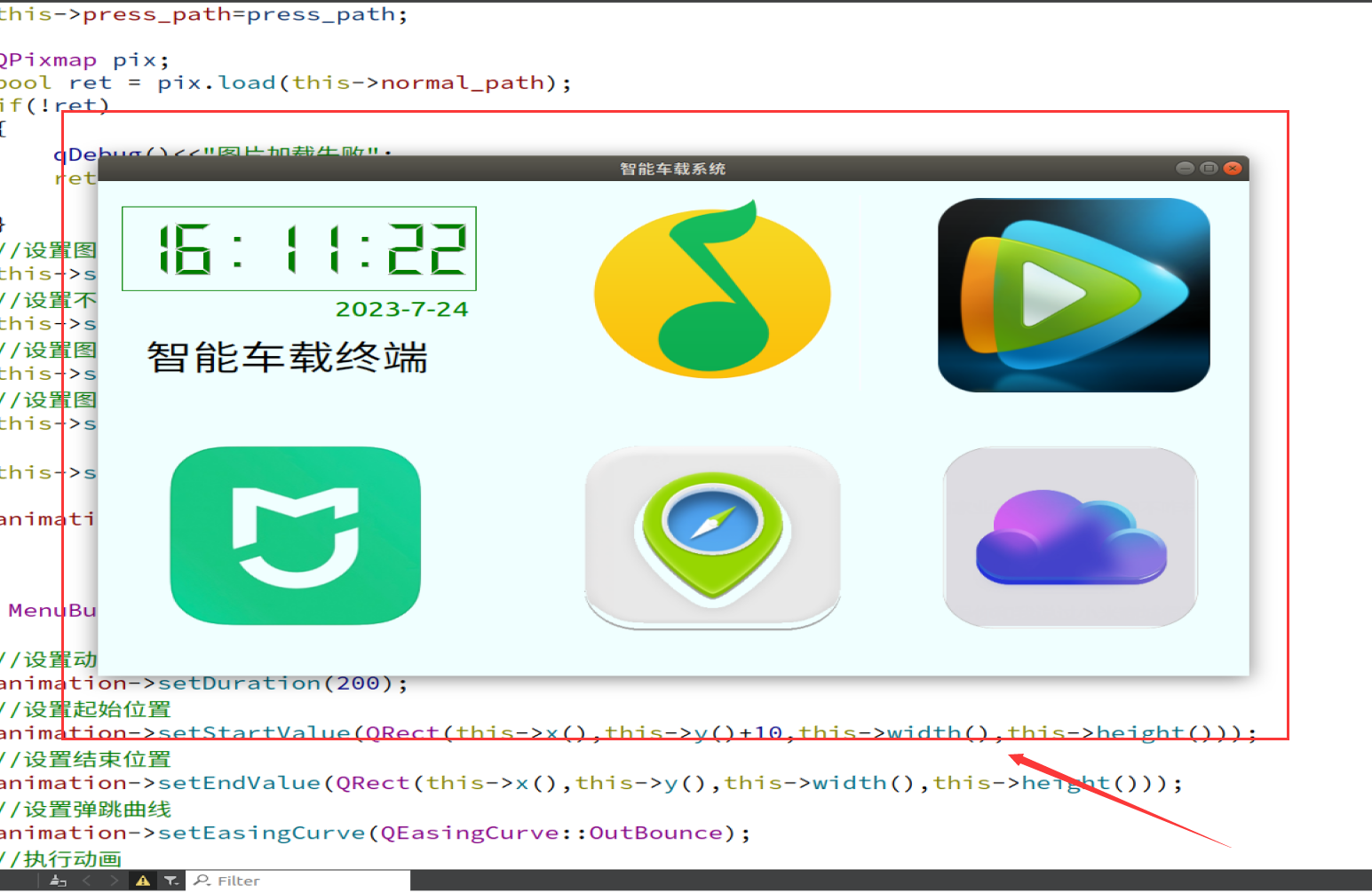Open the green Mi Home app icon
Screen dimensions: 1372x893
(x=296, y=535)
